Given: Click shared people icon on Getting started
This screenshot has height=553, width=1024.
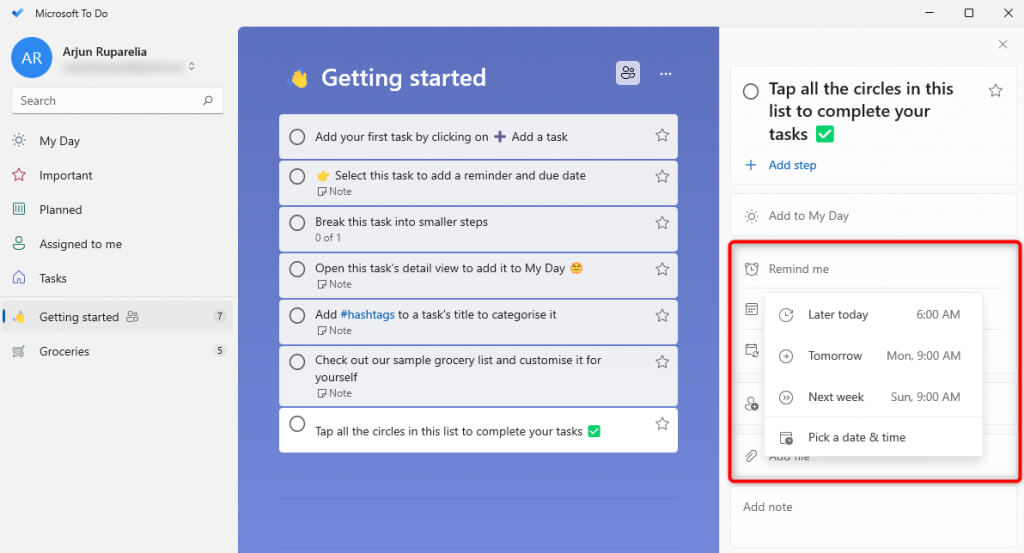Looking at the screenshot, I should (133, 317).
